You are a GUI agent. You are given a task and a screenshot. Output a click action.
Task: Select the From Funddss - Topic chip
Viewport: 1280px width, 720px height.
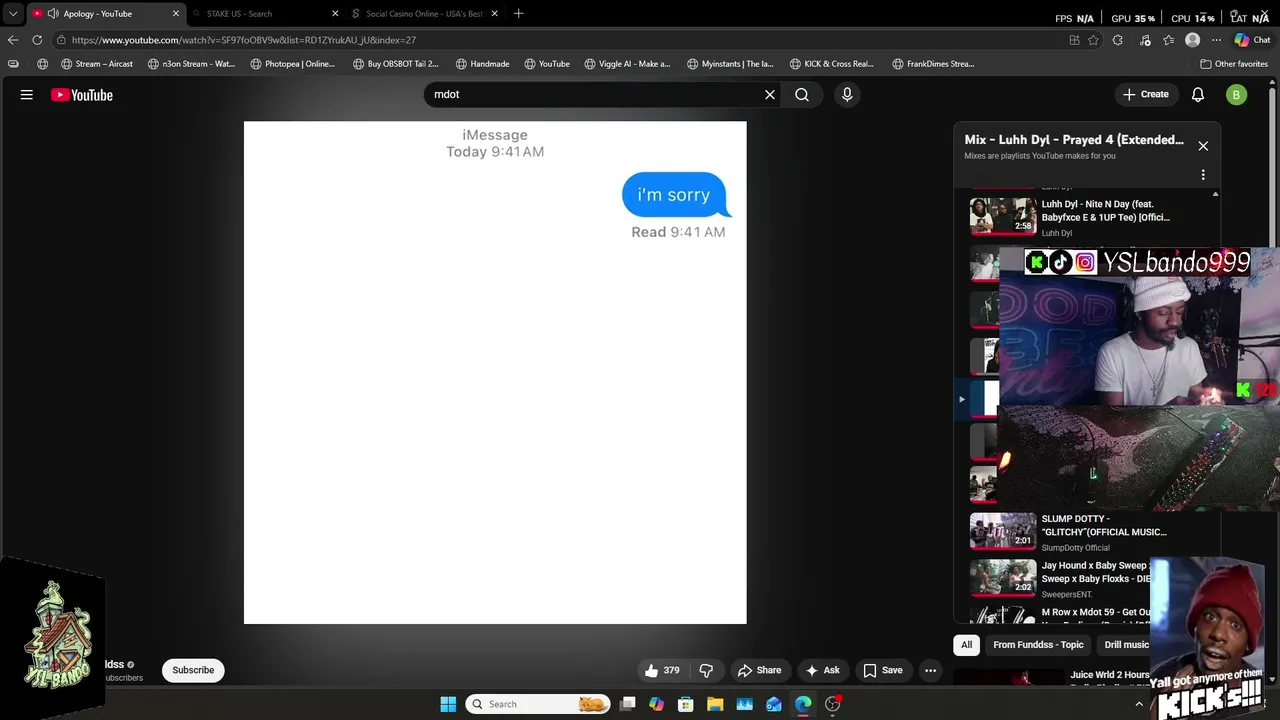tap(1038, 645)
